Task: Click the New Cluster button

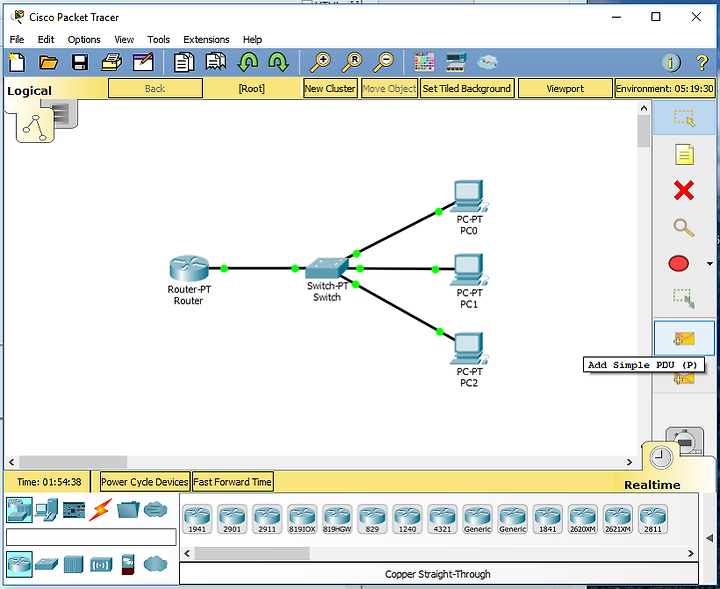Action: pos(330,88)
